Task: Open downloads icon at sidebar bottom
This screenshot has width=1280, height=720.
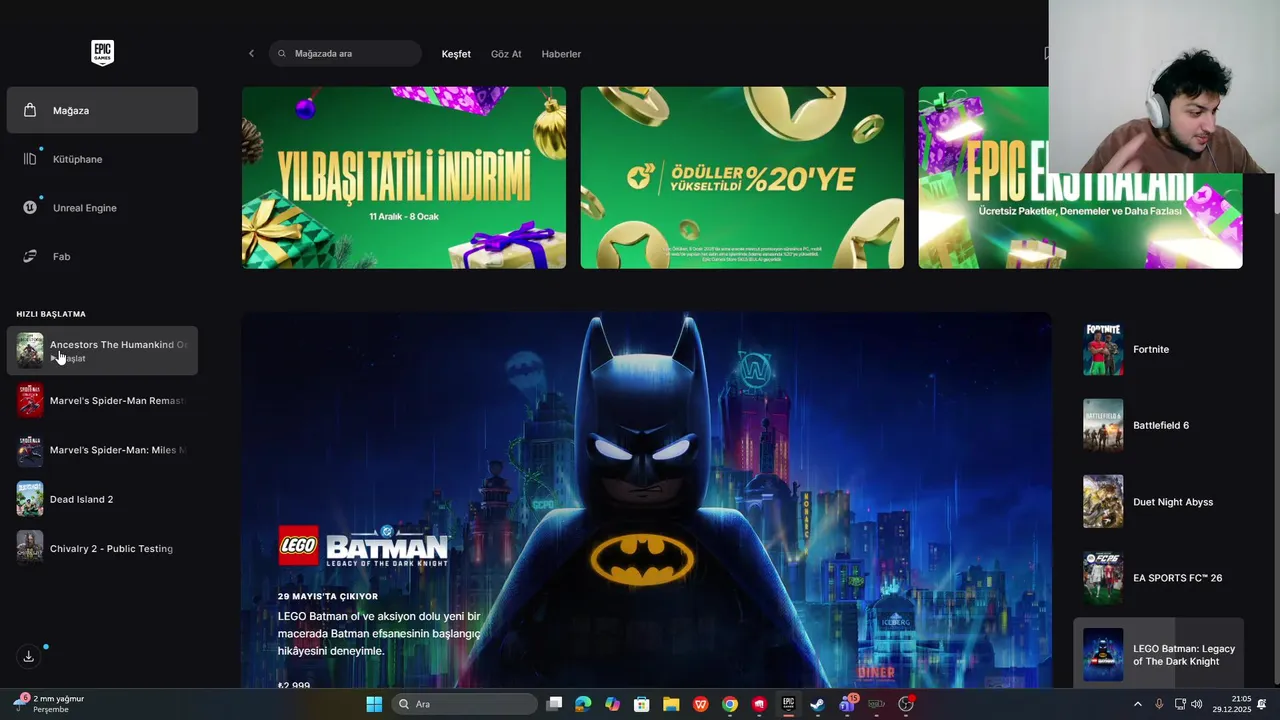Action: tap(29, 656)
